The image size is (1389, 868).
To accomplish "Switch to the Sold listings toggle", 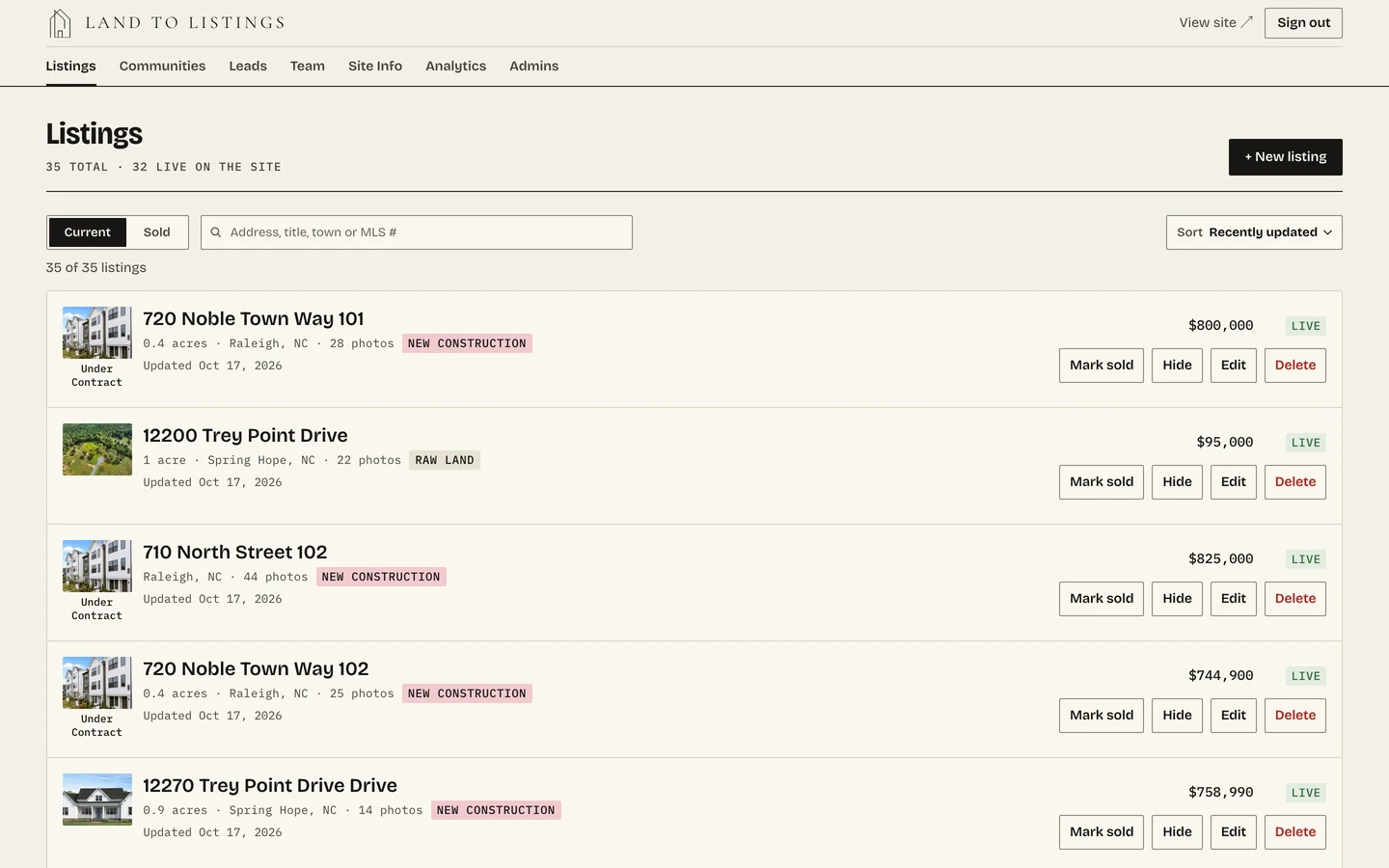I will 157,232.
